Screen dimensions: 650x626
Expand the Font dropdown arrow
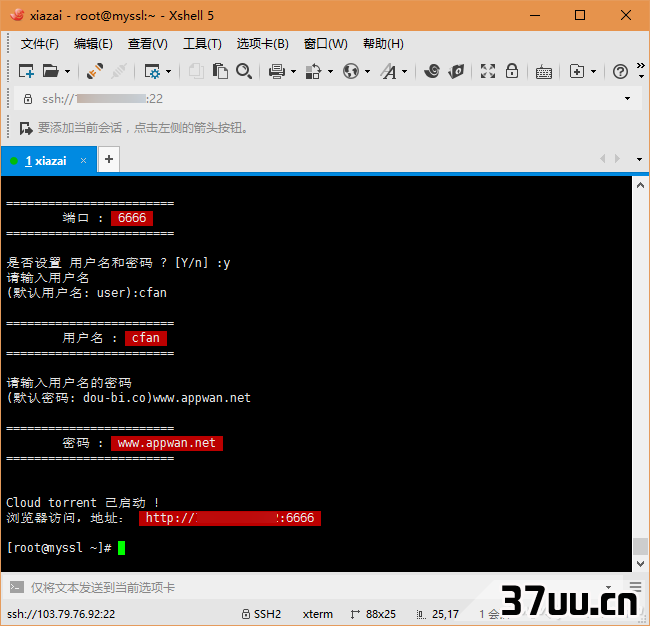(405, 72)
